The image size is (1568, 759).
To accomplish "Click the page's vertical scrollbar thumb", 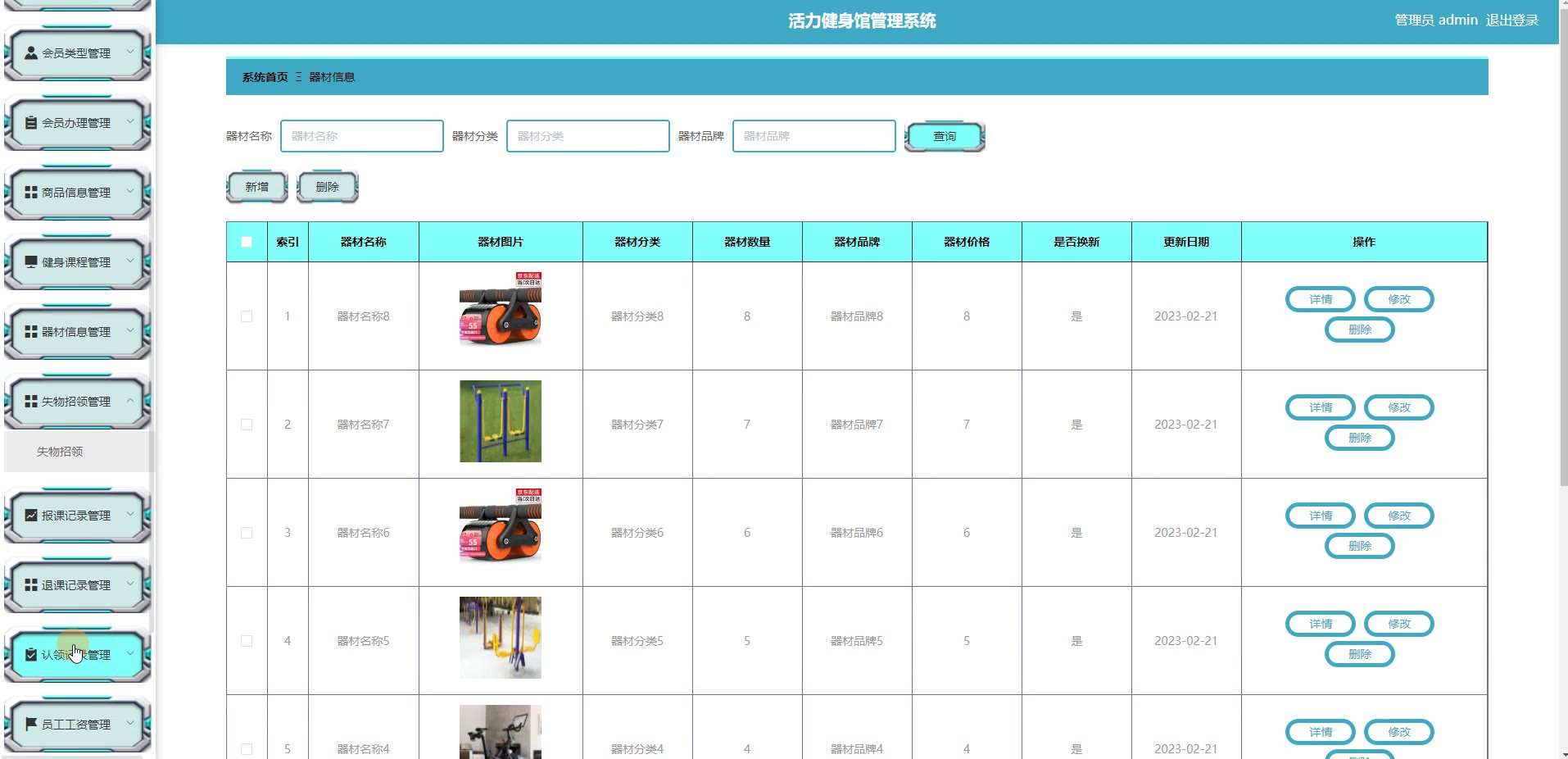I will coord(1564,246).
